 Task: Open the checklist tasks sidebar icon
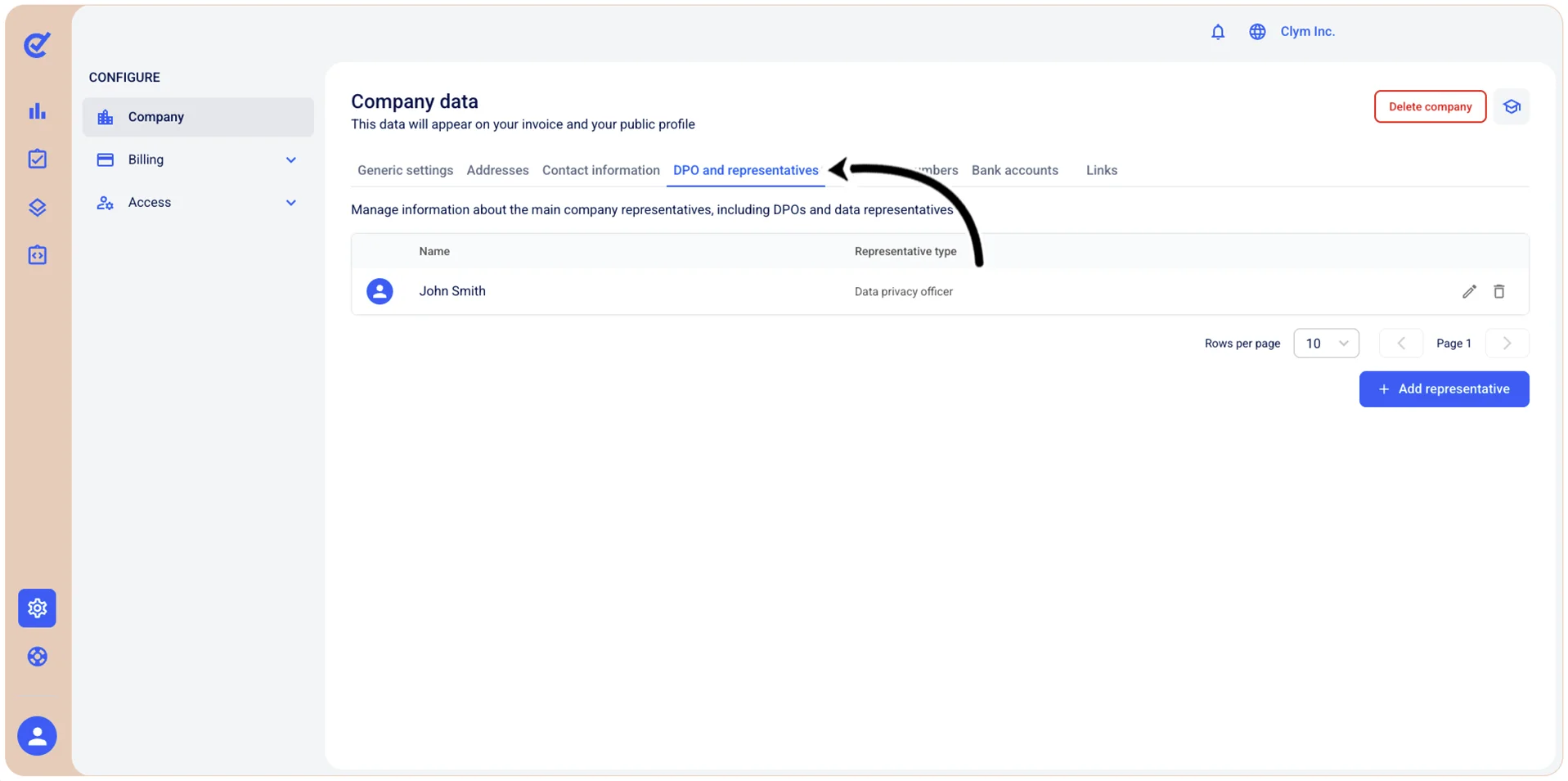37,159
